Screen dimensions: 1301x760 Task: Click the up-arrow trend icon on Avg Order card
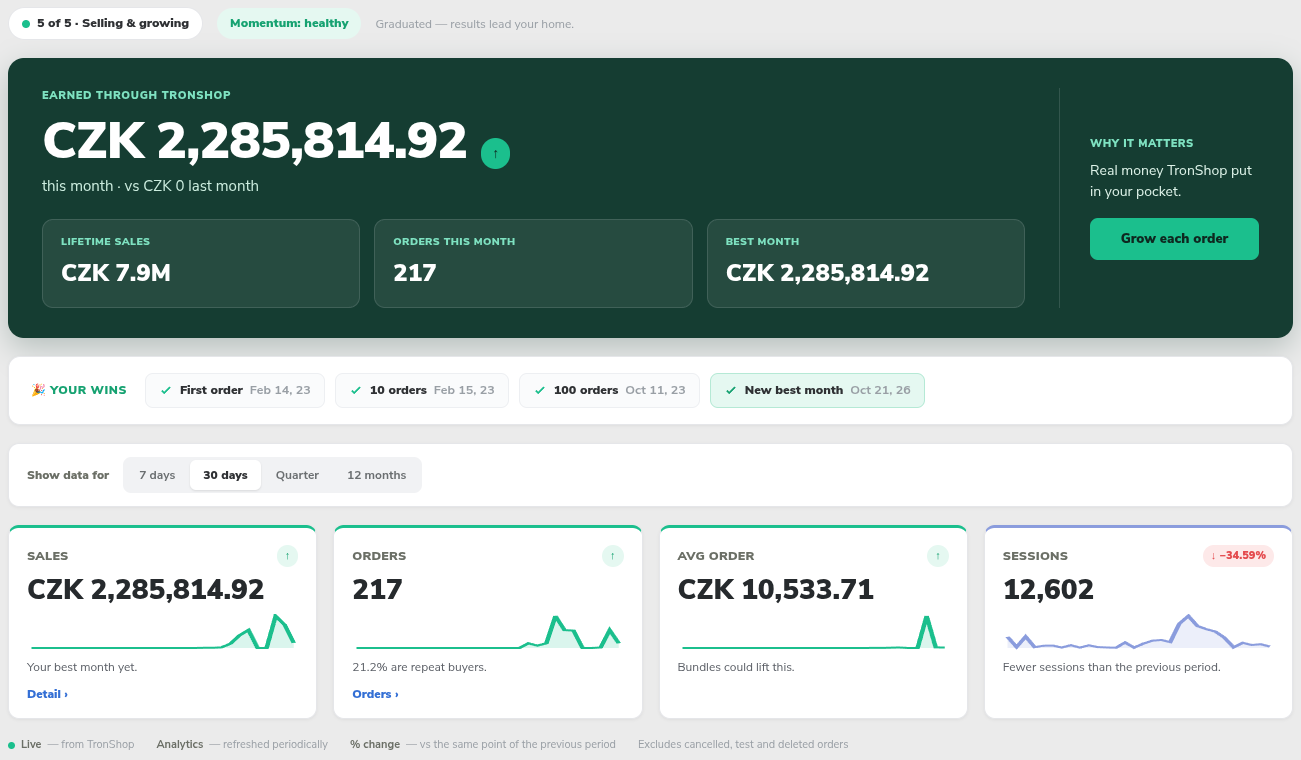coord(938,556)
